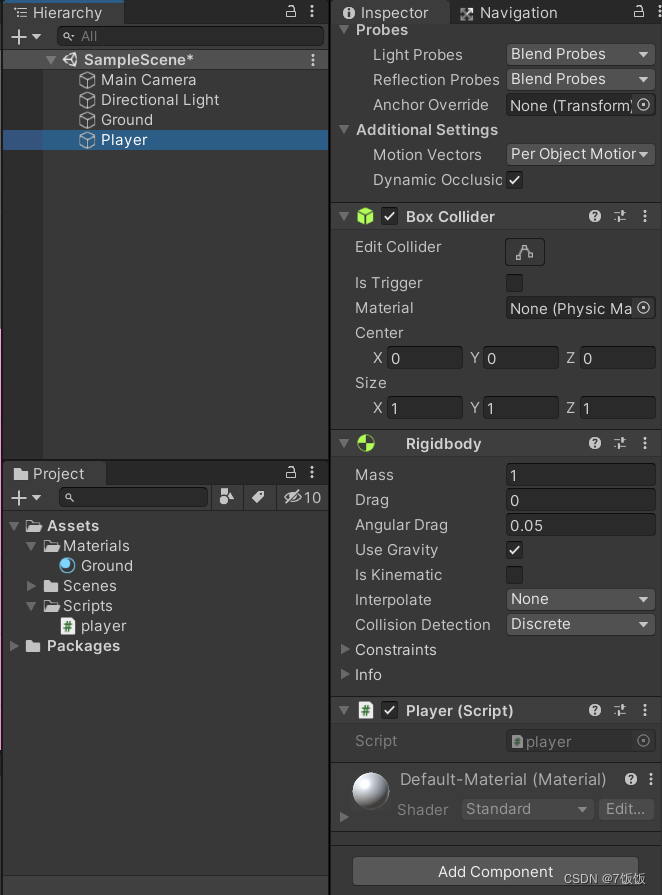The image size is (662, 895).
Task: Open Default-Material three-dot menu
Action: 651,779
